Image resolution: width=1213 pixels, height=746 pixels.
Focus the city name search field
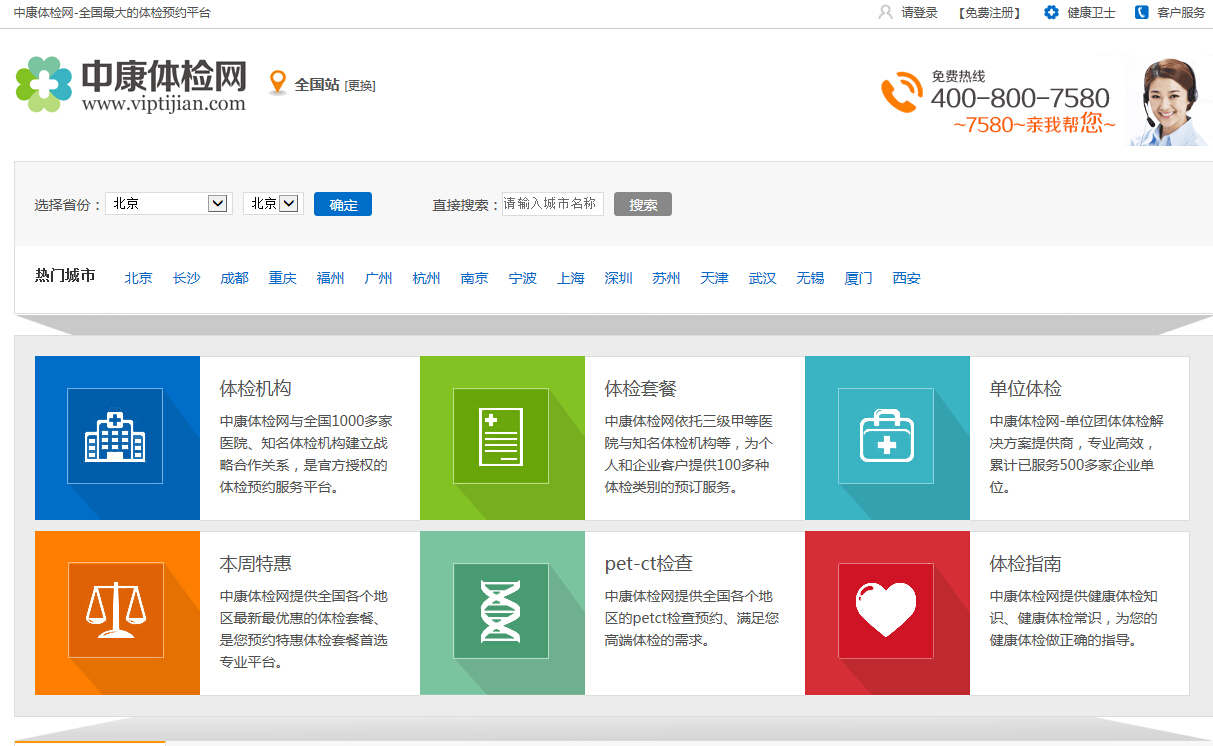(x=552, y=204)
